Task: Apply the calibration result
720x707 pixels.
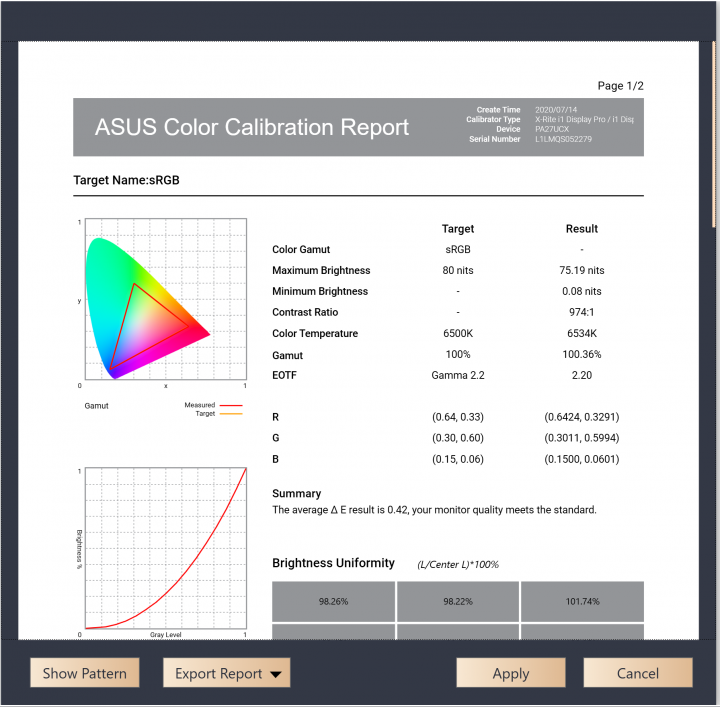Action: 511,673
